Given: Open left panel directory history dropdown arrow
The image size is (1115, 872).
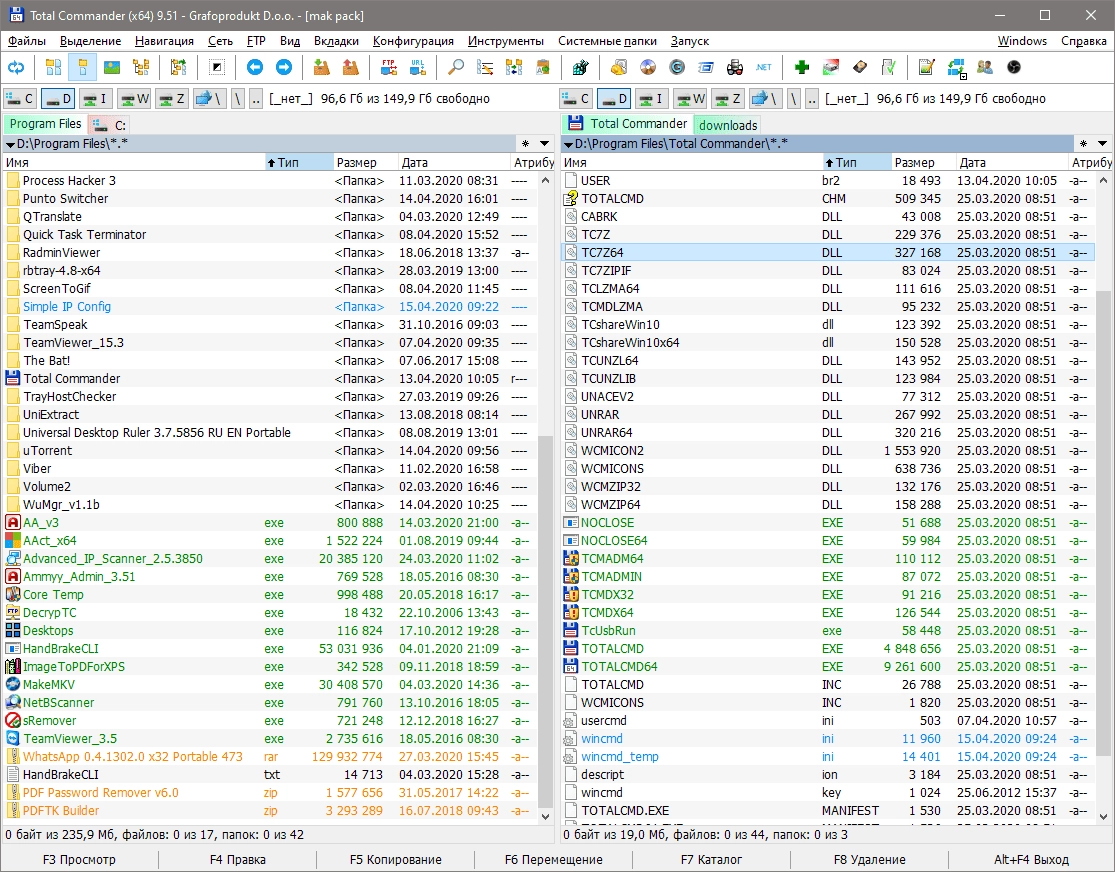Looking at the screenshot, I should (x=544, y=144).
